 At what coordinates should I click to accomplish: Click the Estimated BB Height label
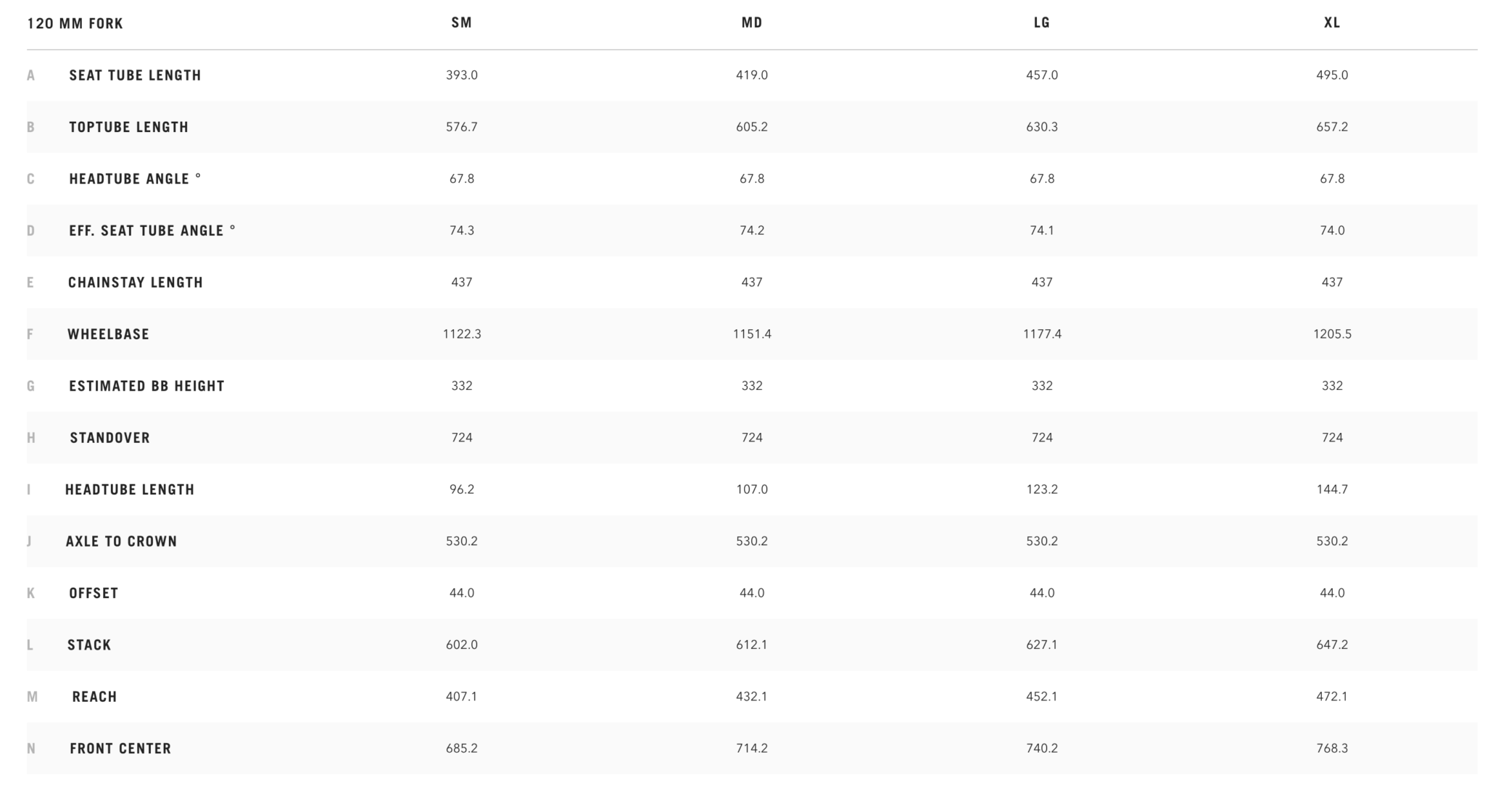(146, 386)
